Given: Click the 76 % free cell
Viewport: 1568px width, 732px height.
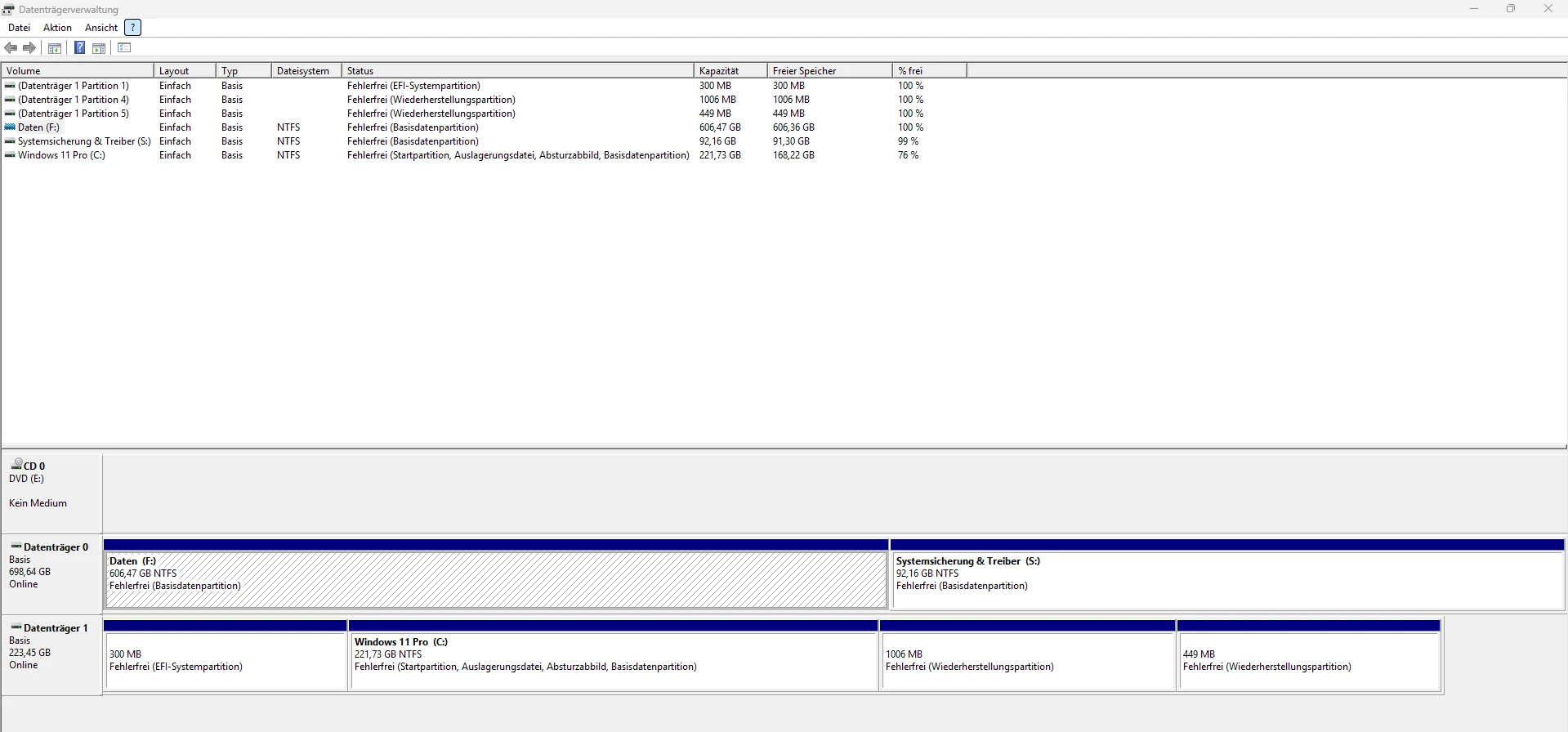Looking at the screenshot, I should [x=908, y=154].
